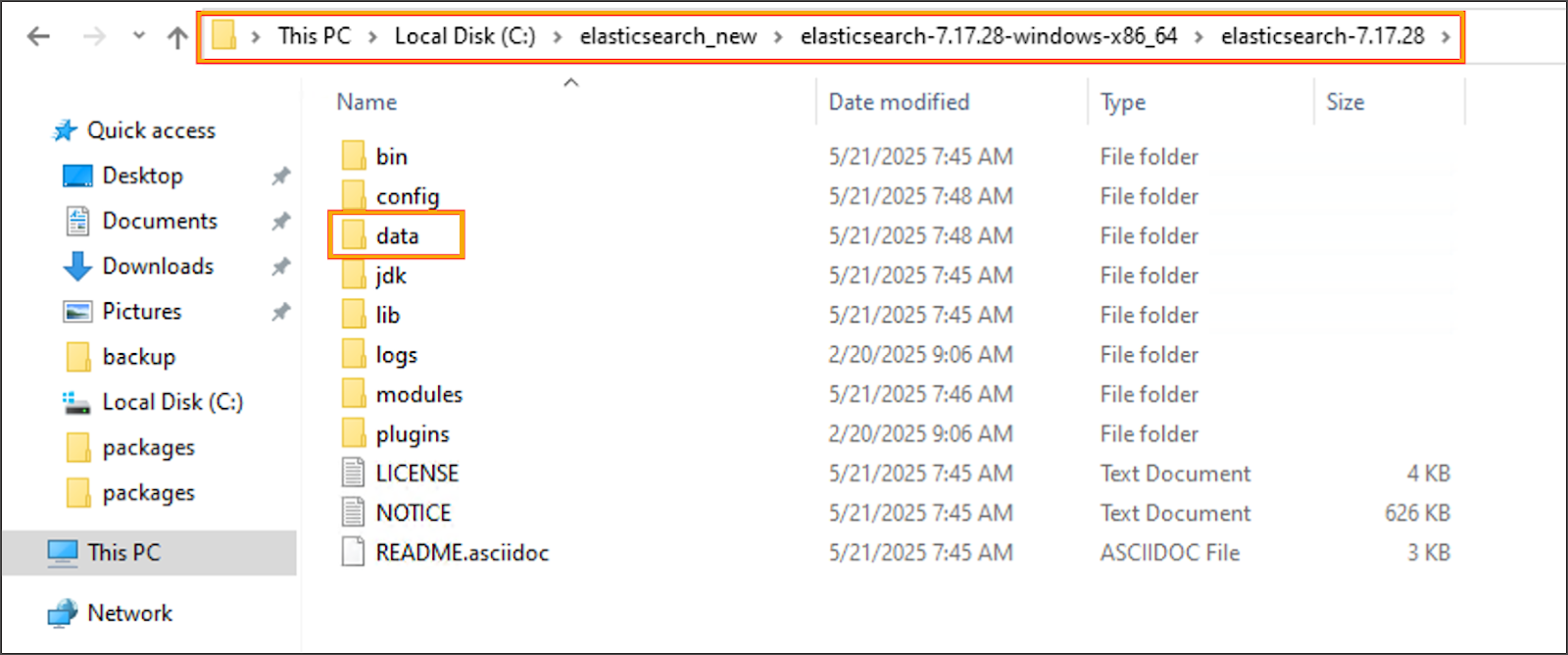The width and height of the screenshot is (1568, 655).
Task: Click the Pictures icon in sidebar
Action: click(x=77, y=312)
